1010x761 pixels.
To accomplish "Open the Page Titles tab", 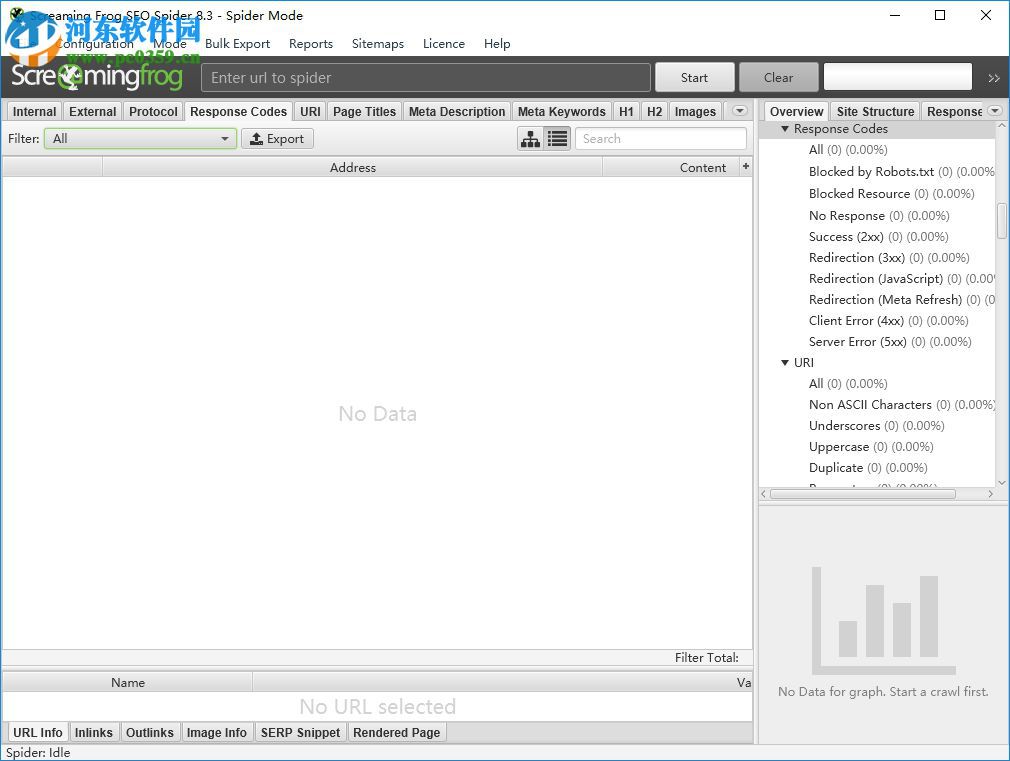I will (364, 111).
